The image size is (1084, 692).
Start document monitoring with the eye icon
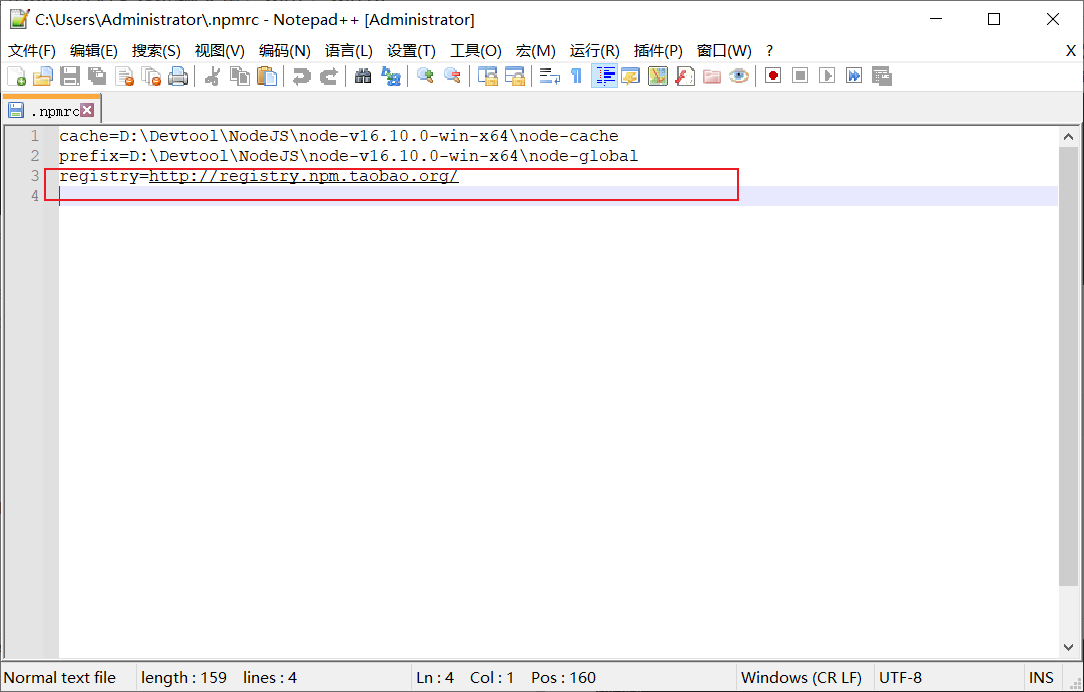point(738,75)
